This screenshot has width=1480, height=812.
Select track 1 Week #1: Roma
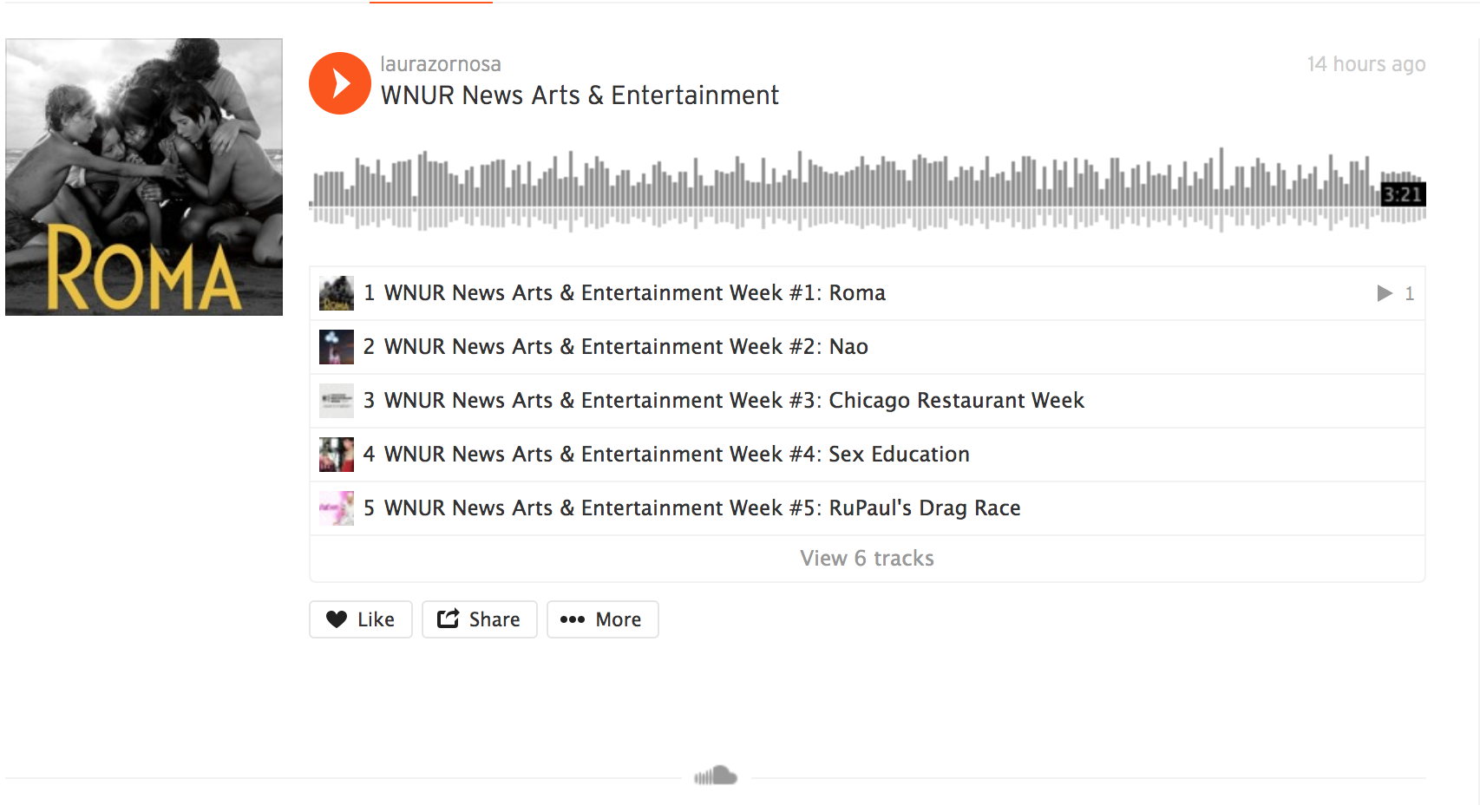pyautogui.click(x=868, y=293)
